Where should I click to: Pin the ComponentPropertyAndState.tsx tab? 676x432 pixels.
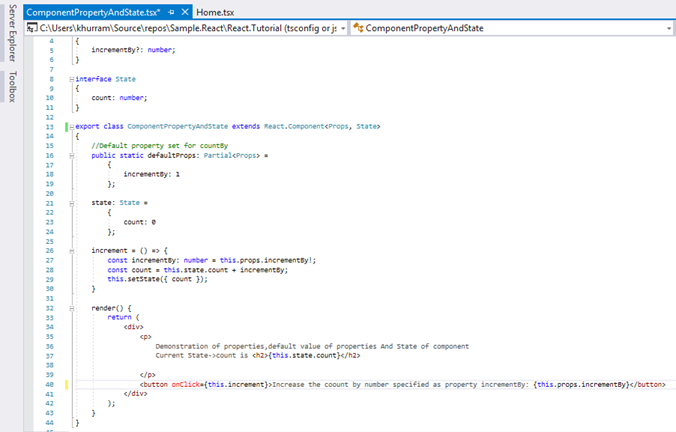[x=171, y=11]
